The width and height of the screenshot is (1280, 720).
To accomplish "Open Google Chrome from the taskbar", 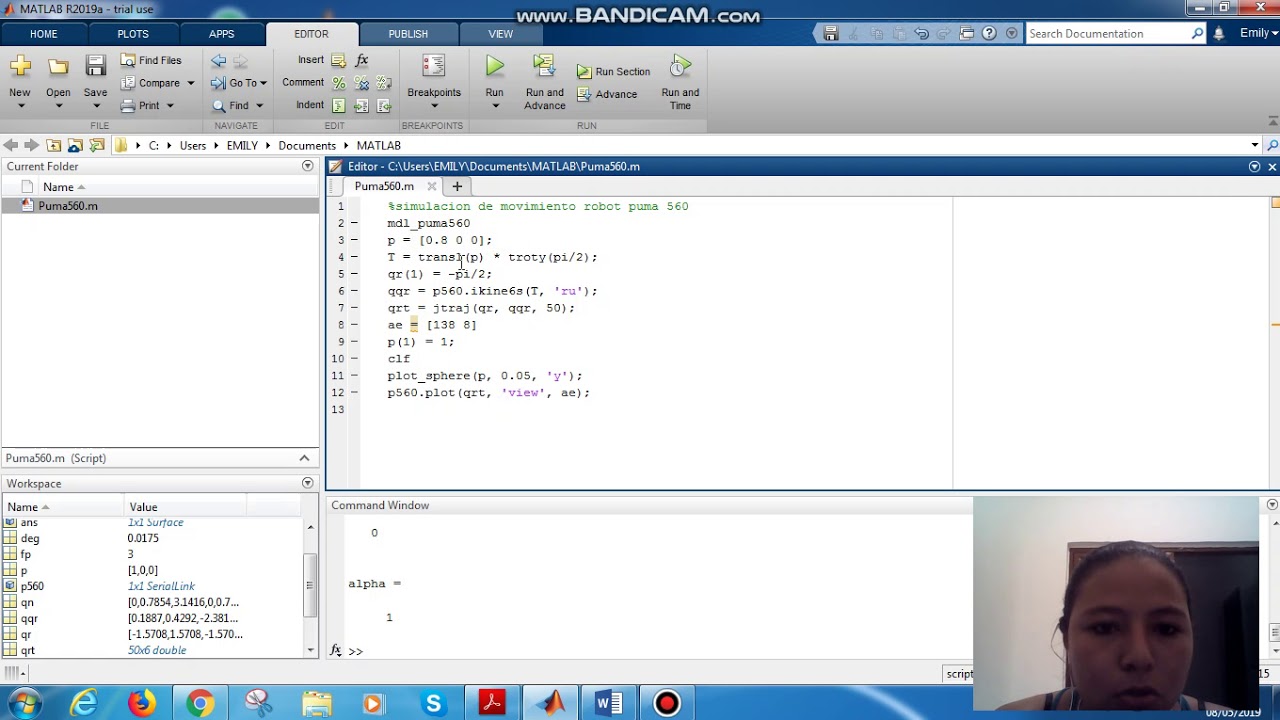I will (x=200, y=704).
